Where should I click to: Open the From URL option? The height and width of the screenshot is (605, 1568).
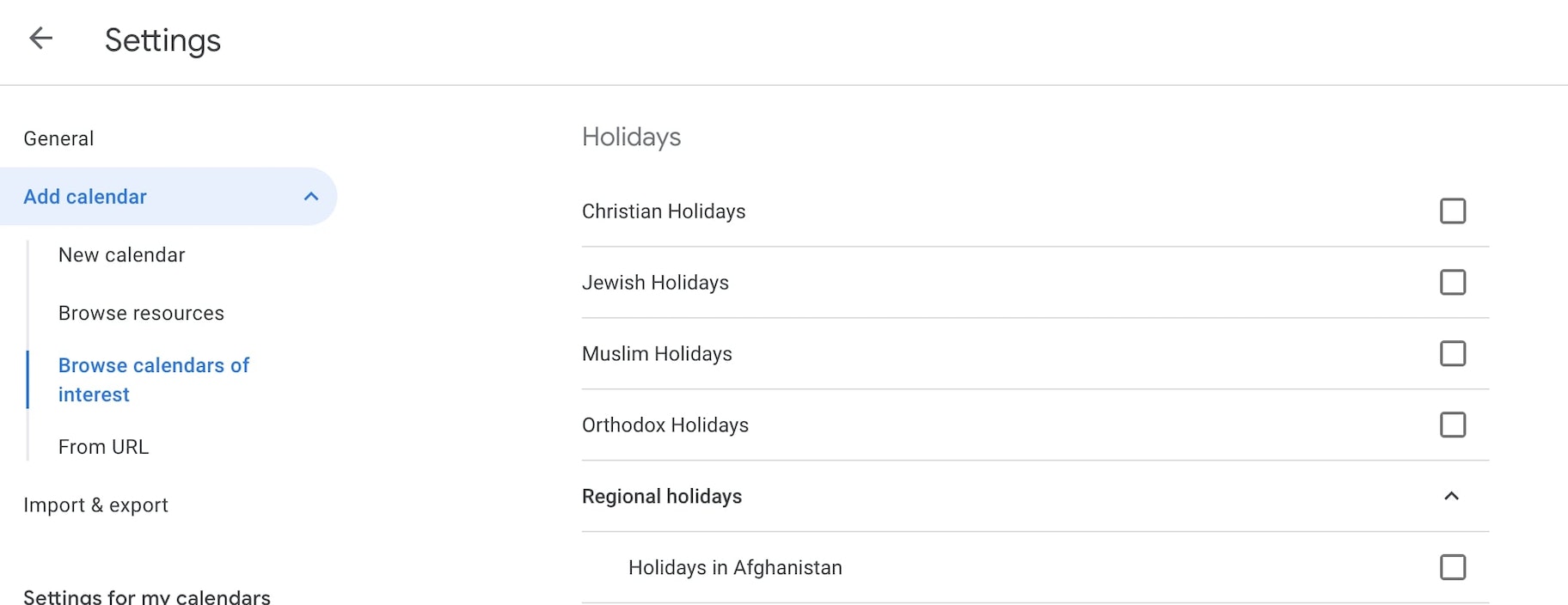pyautogui.click(x=103, y=447)
